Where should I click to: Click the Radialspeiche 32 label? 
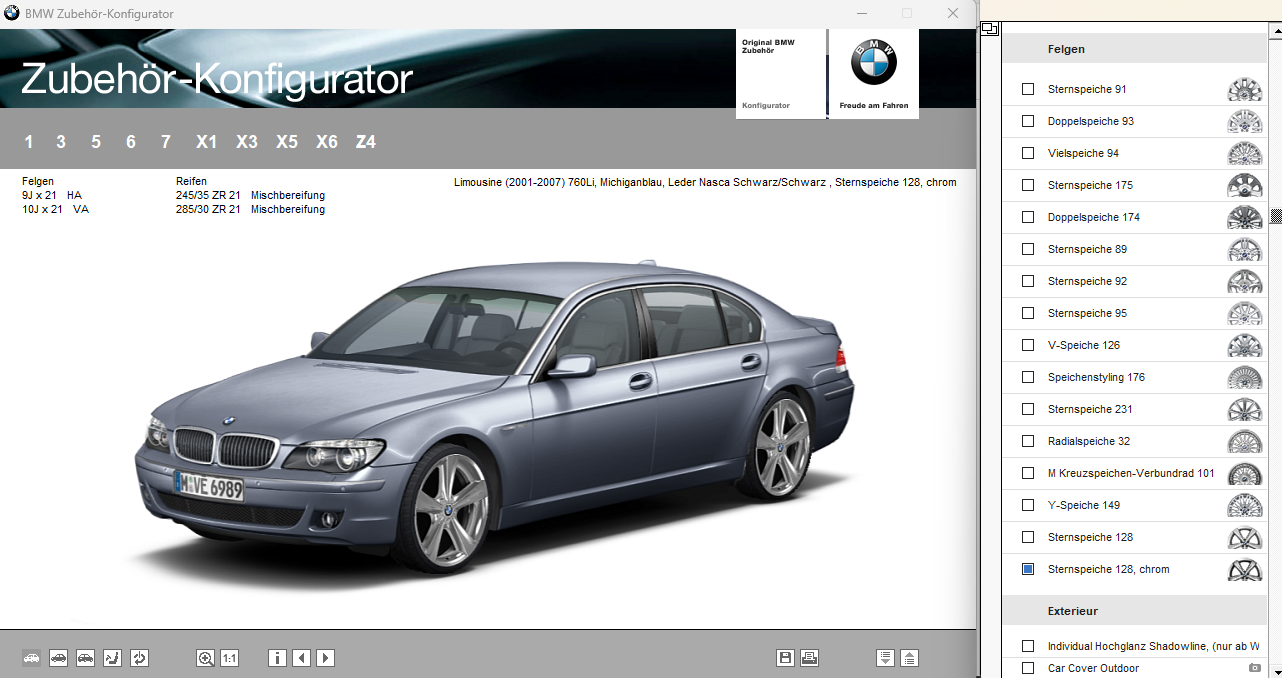pos(1089,441)
